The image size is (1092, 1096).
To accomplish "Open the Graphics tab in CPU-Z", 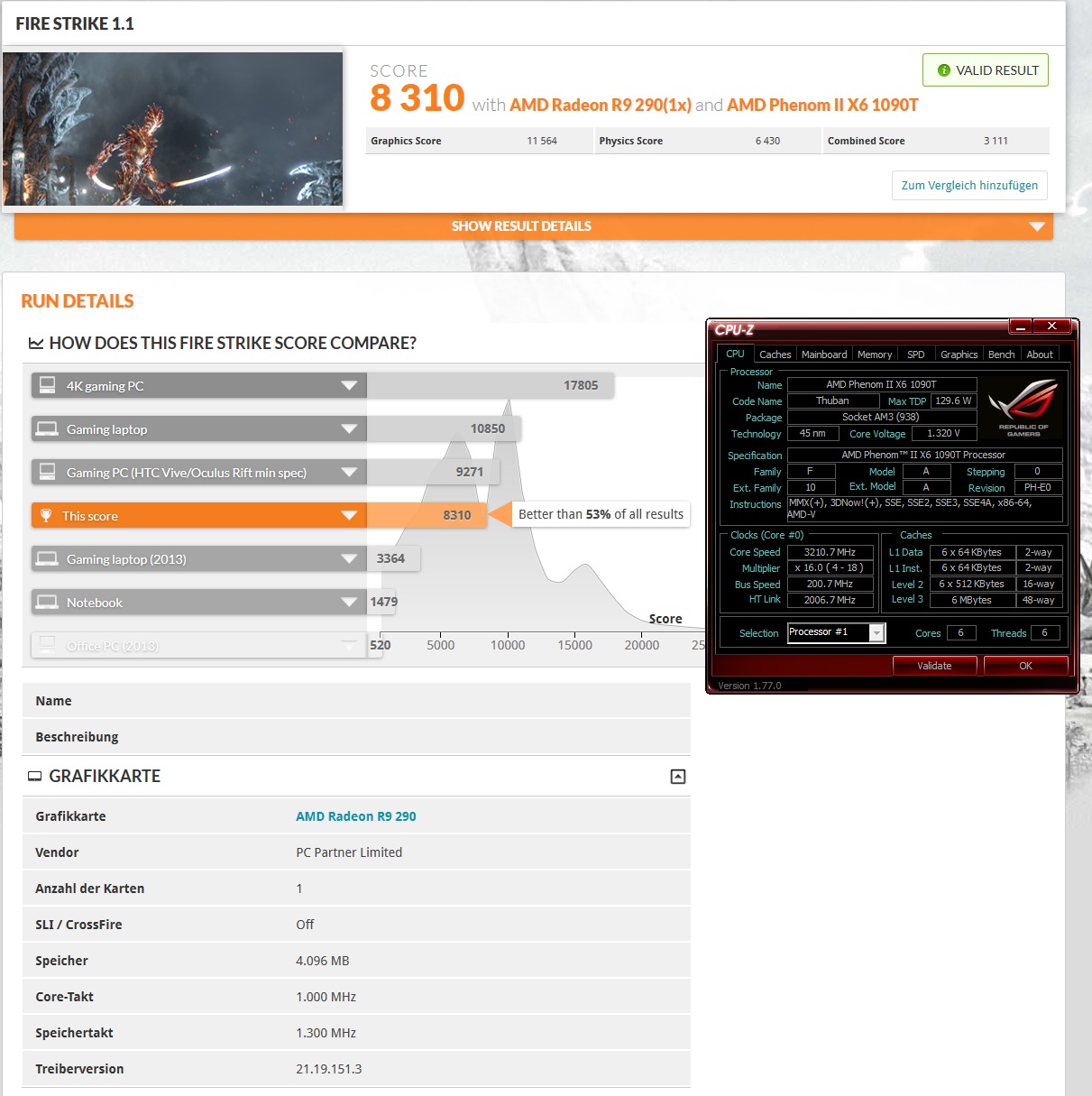I will pos(959,355).
